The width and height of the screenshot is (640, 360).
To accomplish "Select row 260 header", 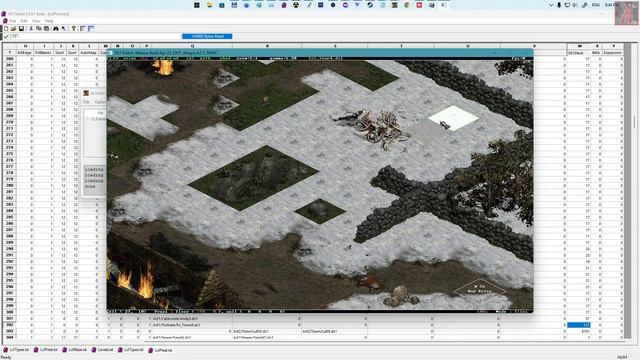I will [9, 59].
